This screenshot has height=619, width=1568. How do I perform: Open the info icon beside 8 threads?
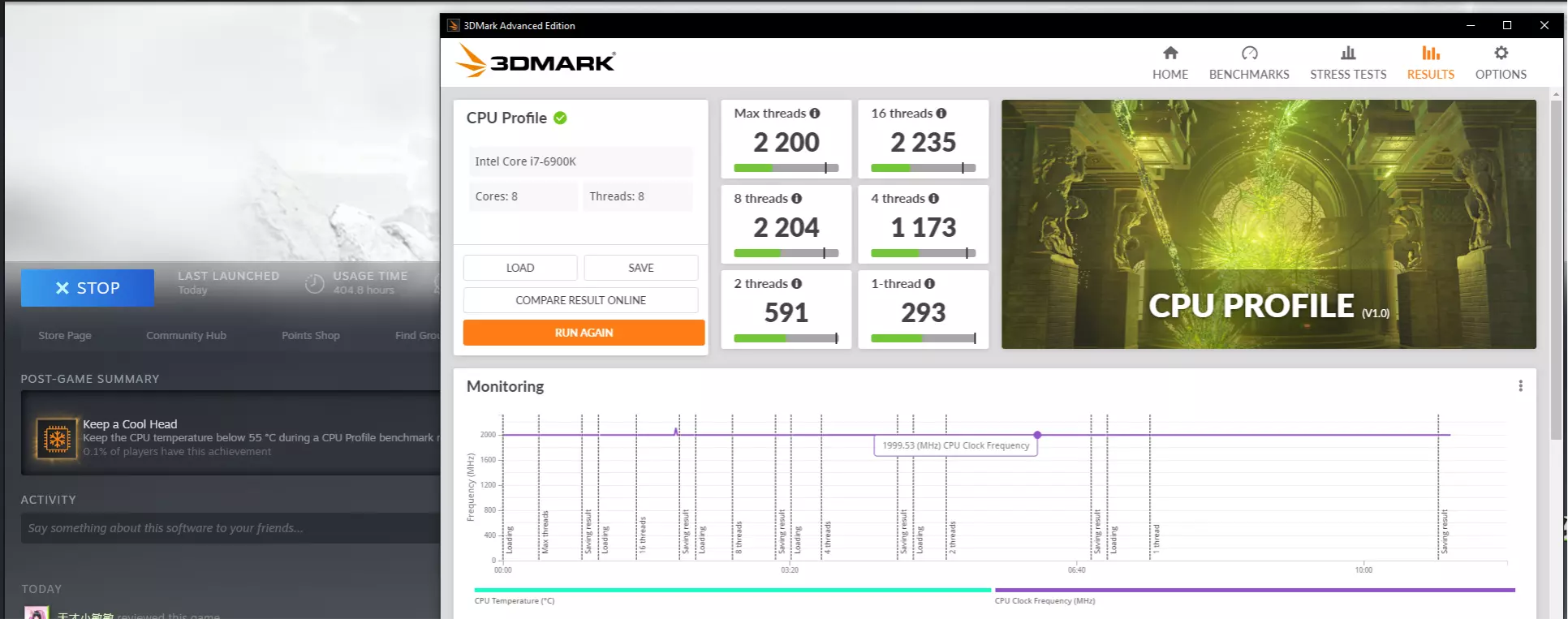click(x=797, y=199)
